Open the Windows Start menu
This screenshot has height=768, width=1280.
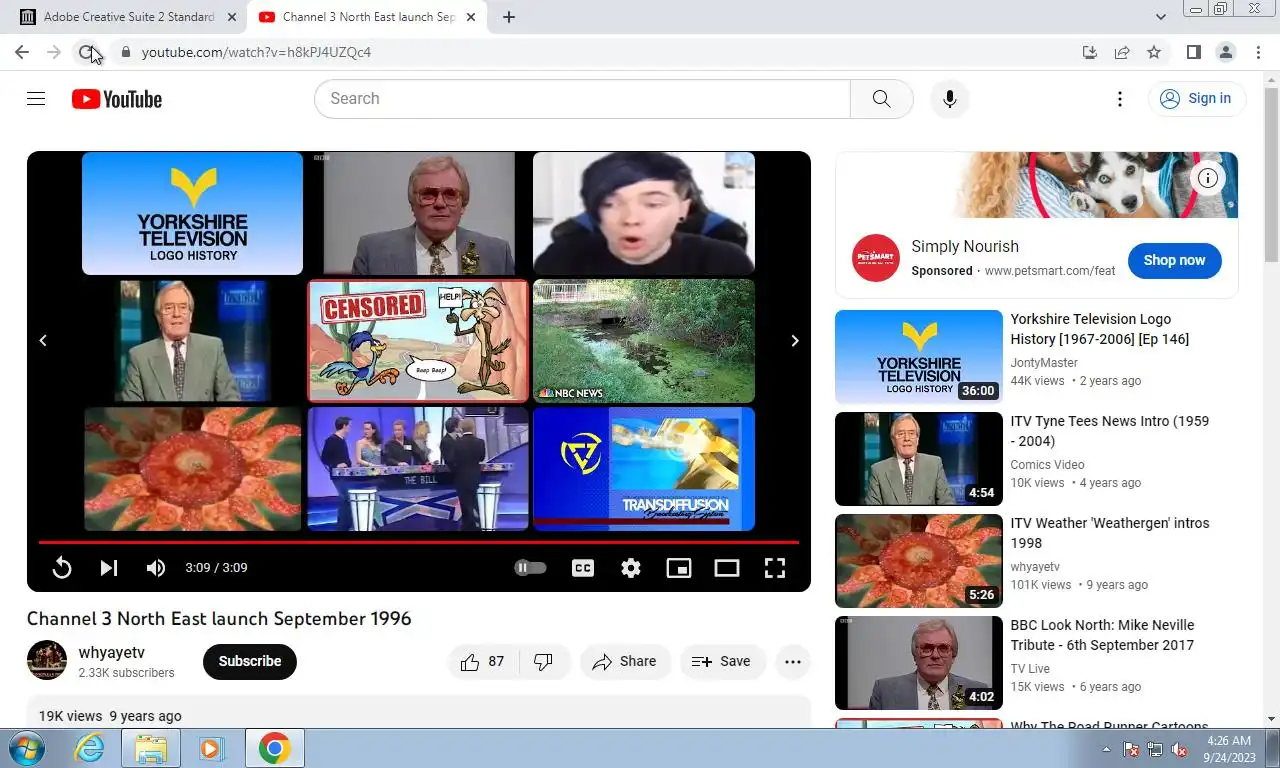click(x=27, y=748)
